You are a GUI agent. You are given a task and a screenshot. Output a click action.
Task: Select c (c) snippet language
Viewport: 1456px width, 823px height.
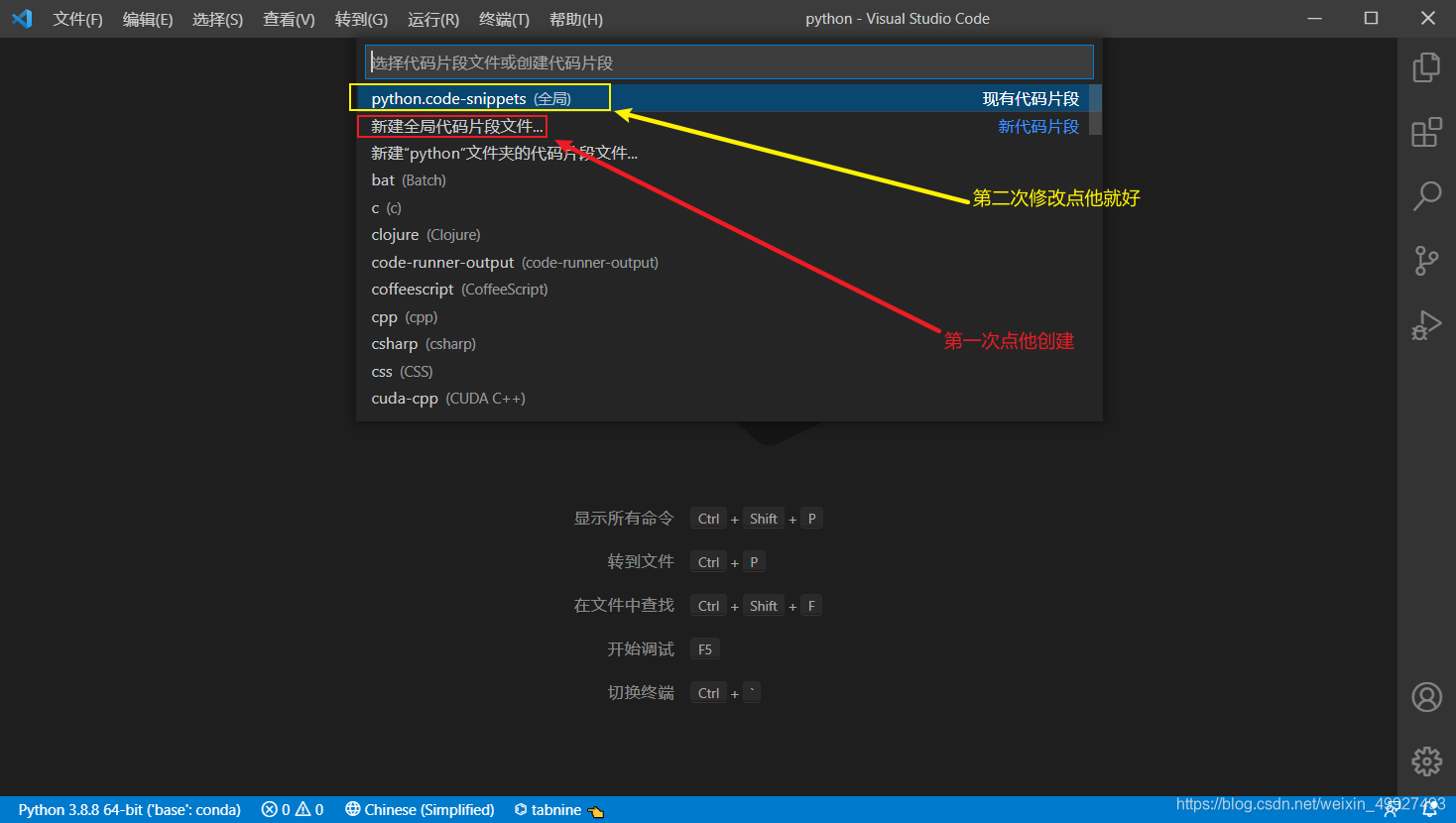tap(723, 208)
